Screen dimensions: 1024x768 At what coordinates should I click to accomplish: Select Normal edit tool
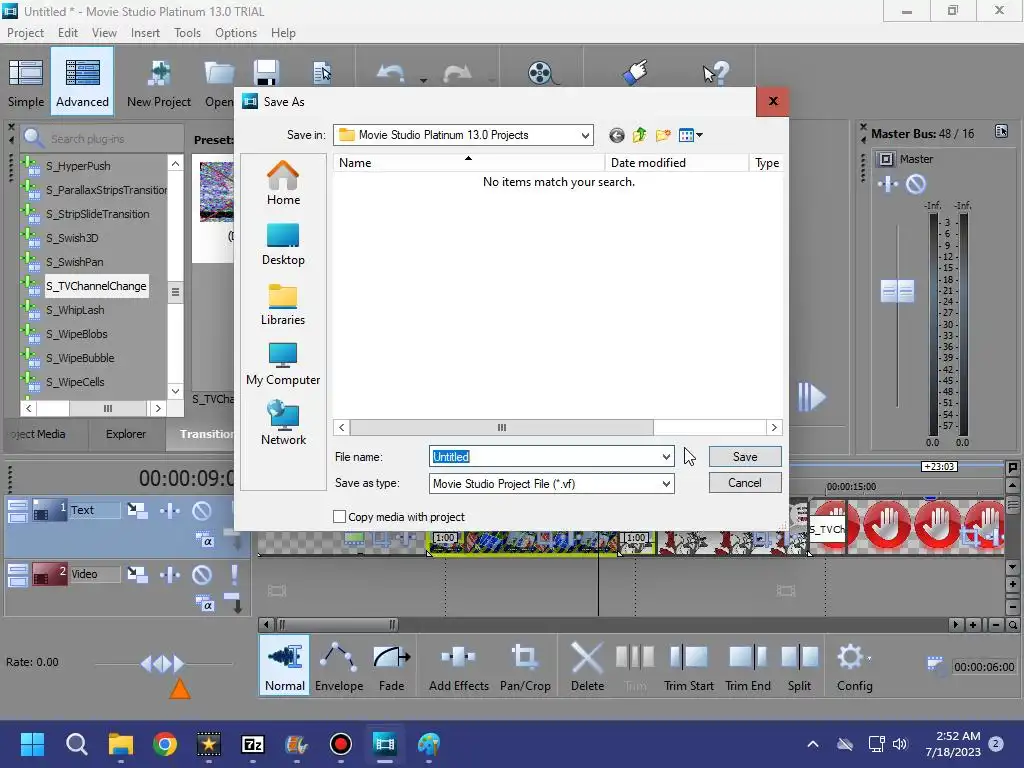(285, 667)
